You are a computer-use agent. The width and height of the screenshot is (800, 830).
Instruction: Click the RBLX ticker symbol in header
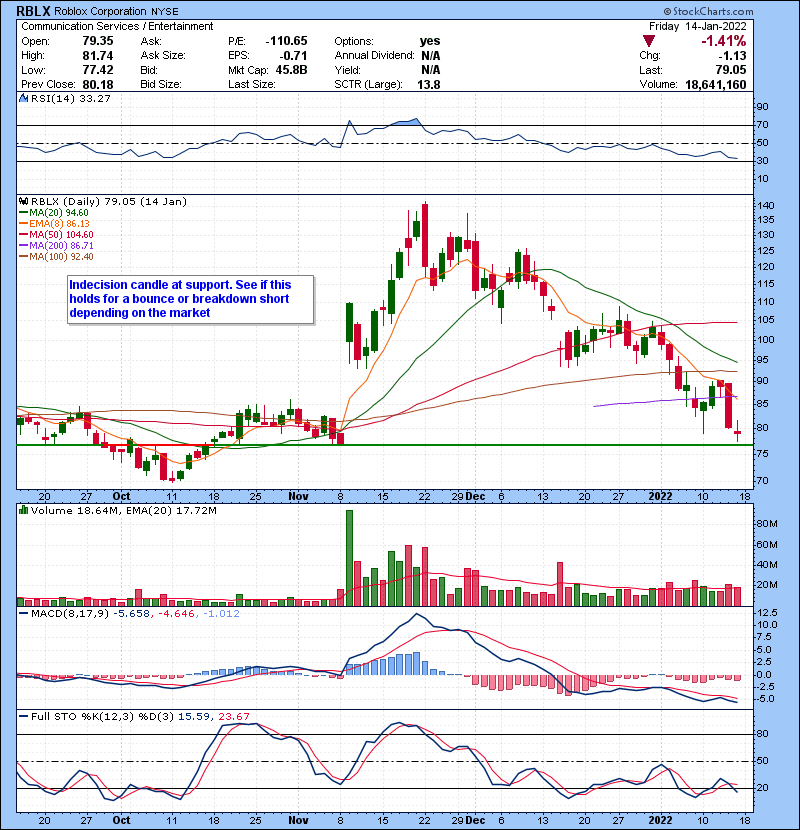[34, 11]
